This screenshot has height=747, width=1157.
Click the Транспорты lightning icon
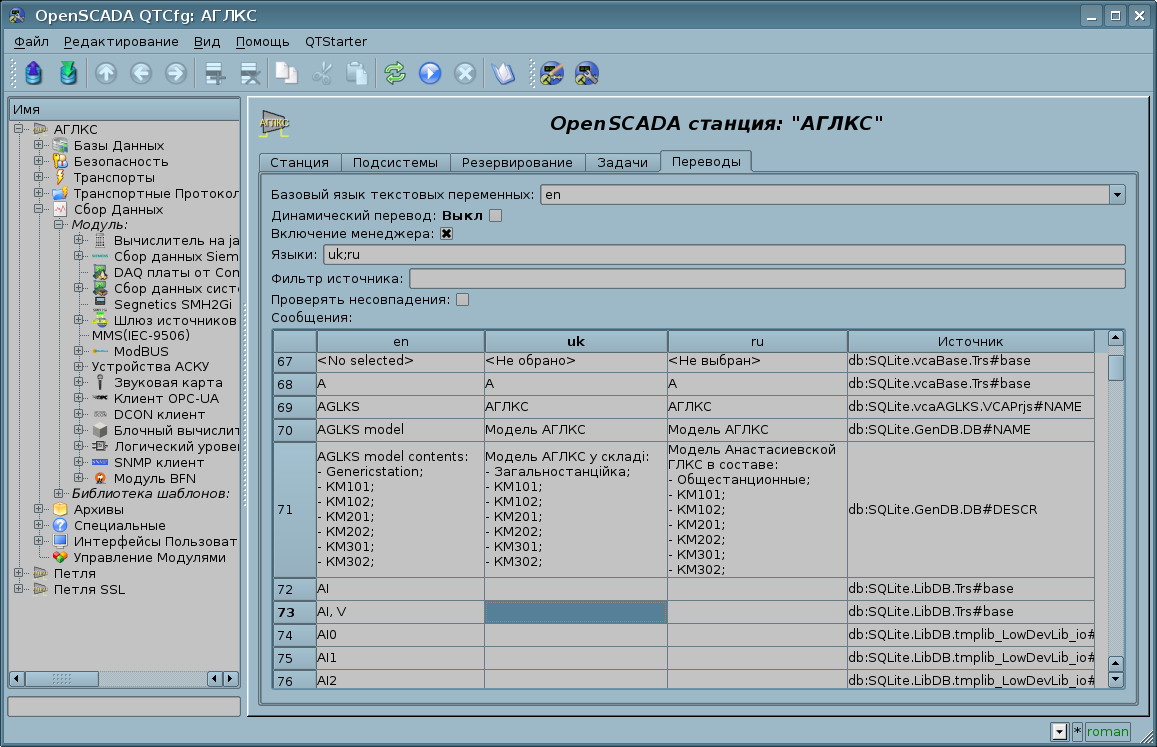pos(61,178)
